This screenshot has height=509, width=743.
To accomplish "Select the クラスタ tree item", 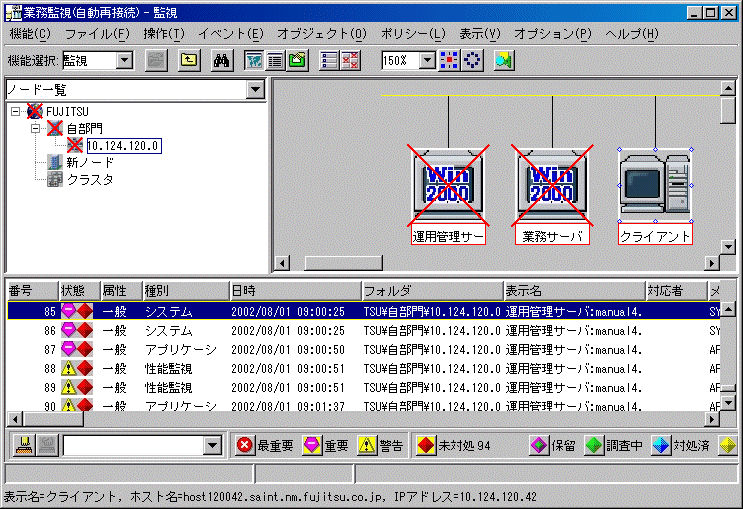I will pos(90,180).
